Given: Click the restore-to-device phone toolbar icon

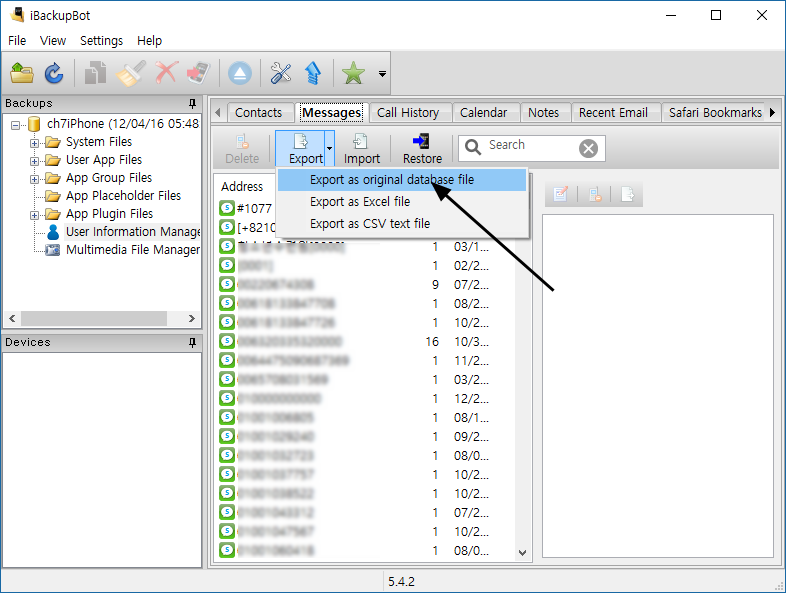Looking at the screenshot, I should [199, 73].
